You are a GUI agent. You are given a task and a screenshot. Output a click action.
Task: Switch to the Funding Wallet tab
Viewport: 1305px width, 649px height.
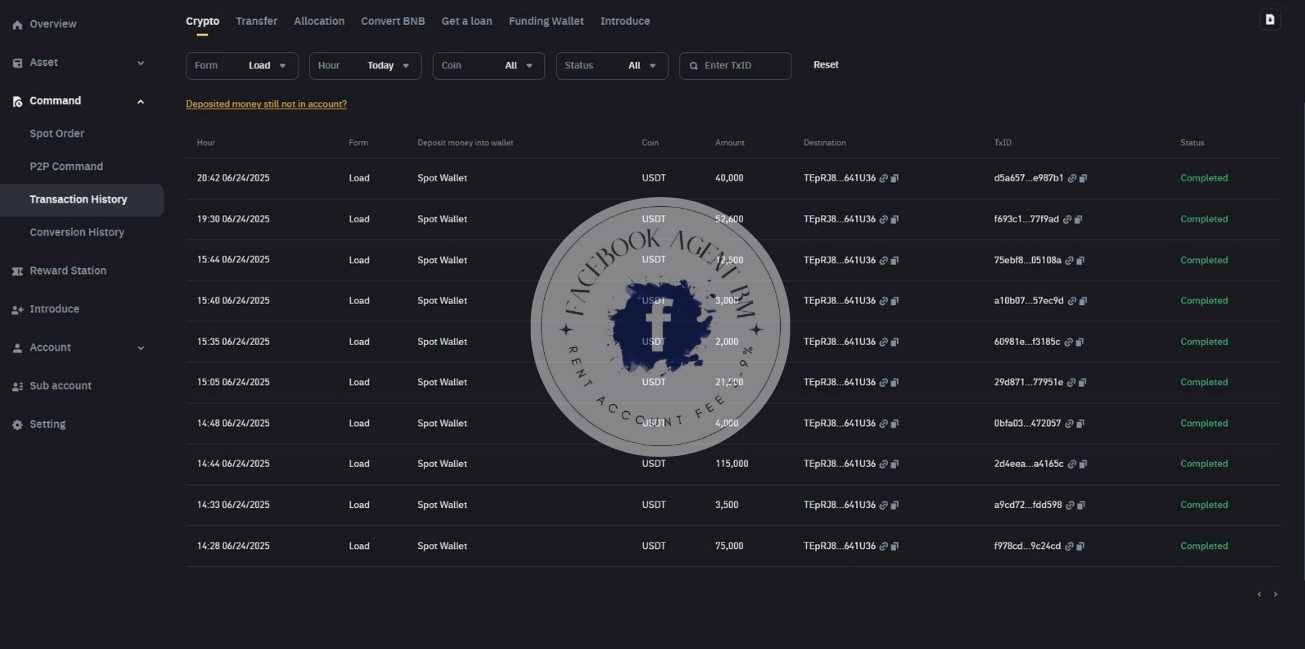click(x=546, y=21)
